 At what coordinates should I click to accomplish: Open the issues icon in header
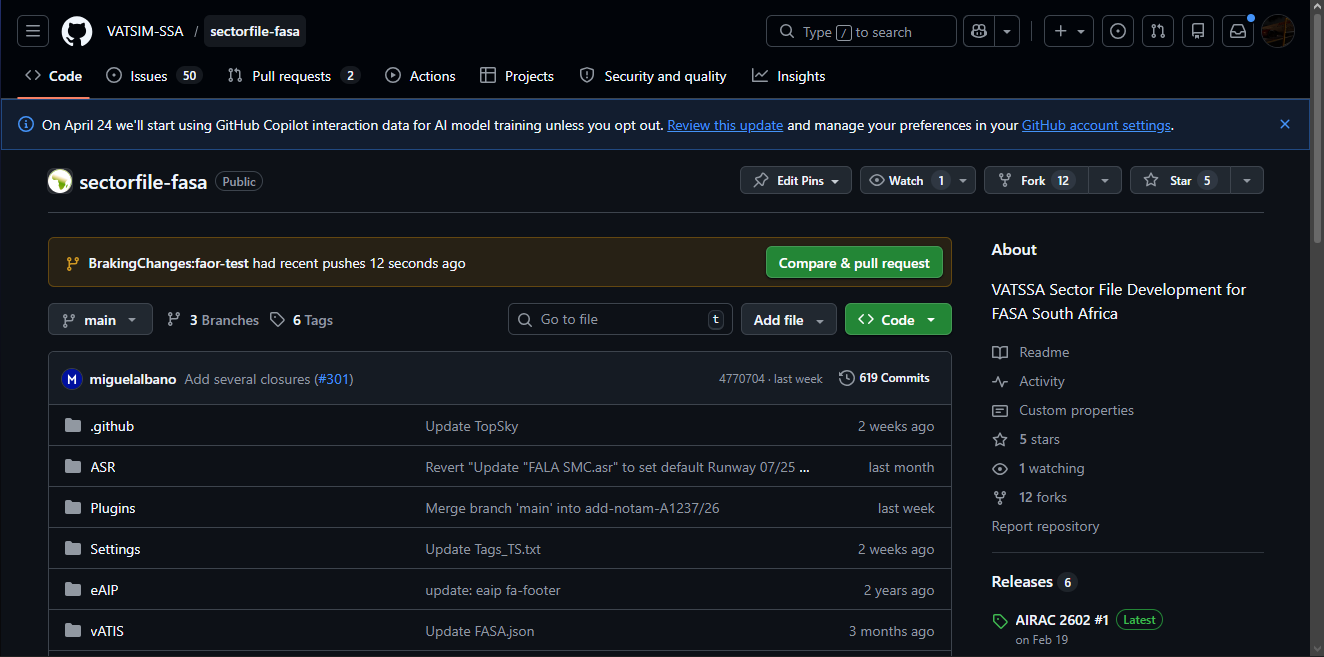[1118, 31]
